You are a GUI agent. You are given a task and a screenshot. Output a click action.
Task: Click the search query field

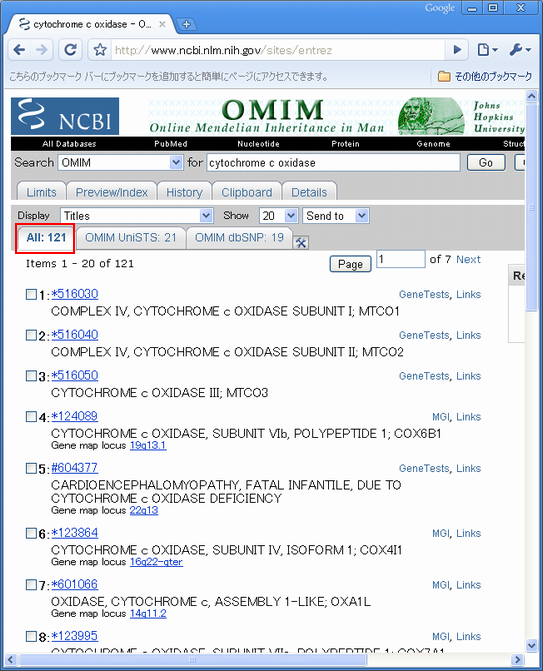(x=333, y=163)
